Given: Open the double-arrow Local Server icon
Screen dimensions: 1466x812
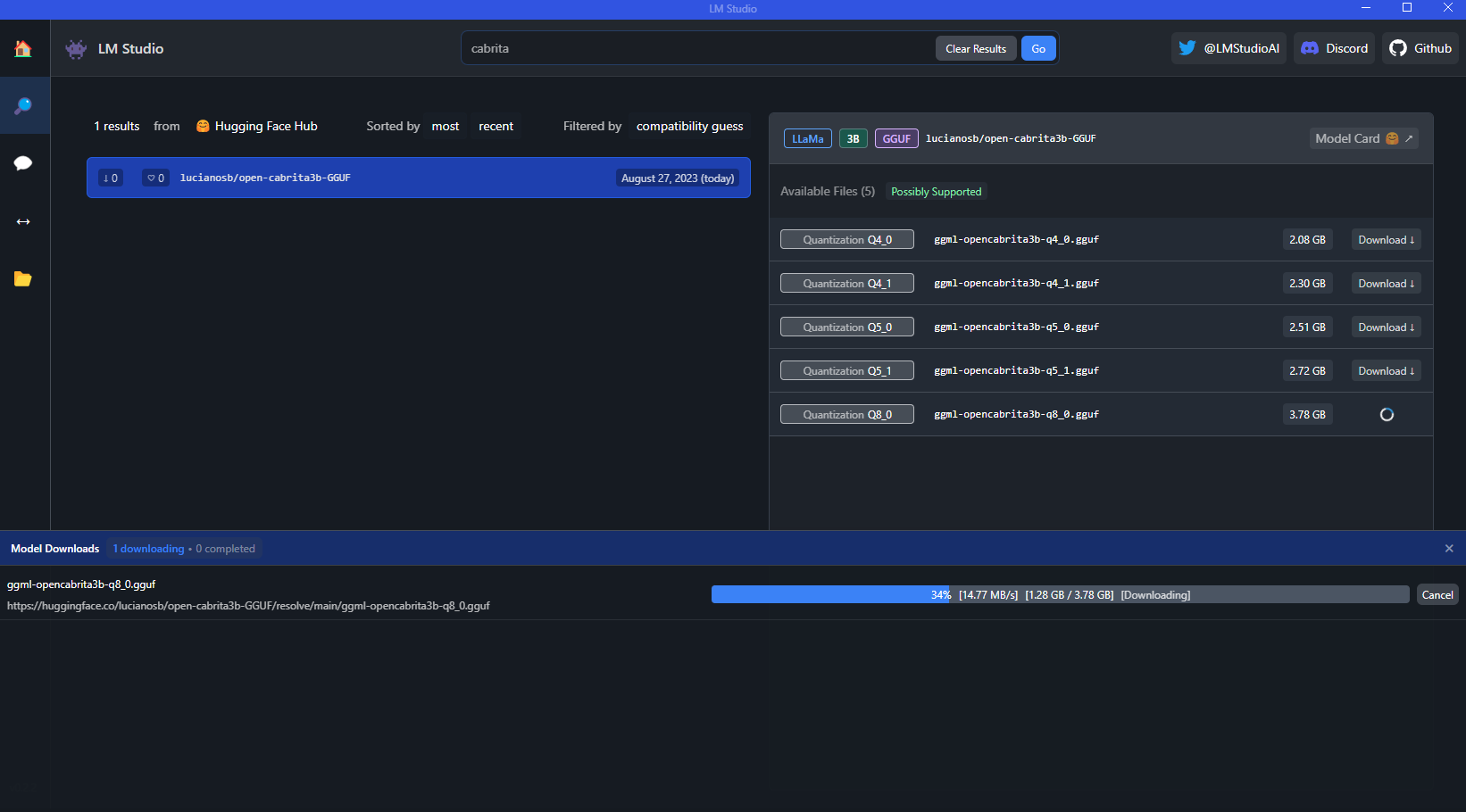Looking at the screenshot, I should (23, 221).
